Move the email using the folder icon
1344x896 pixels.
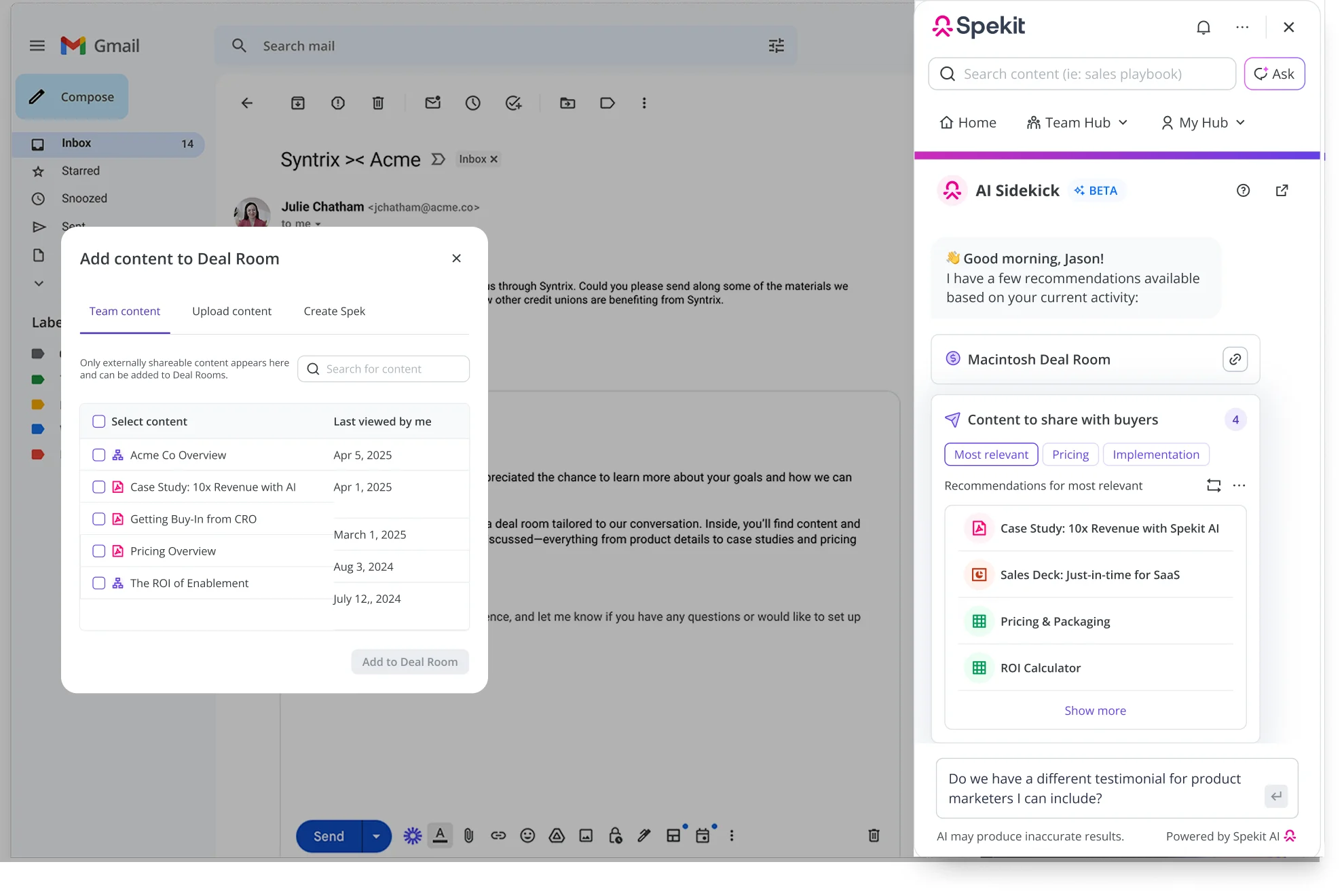click(567, 103)
